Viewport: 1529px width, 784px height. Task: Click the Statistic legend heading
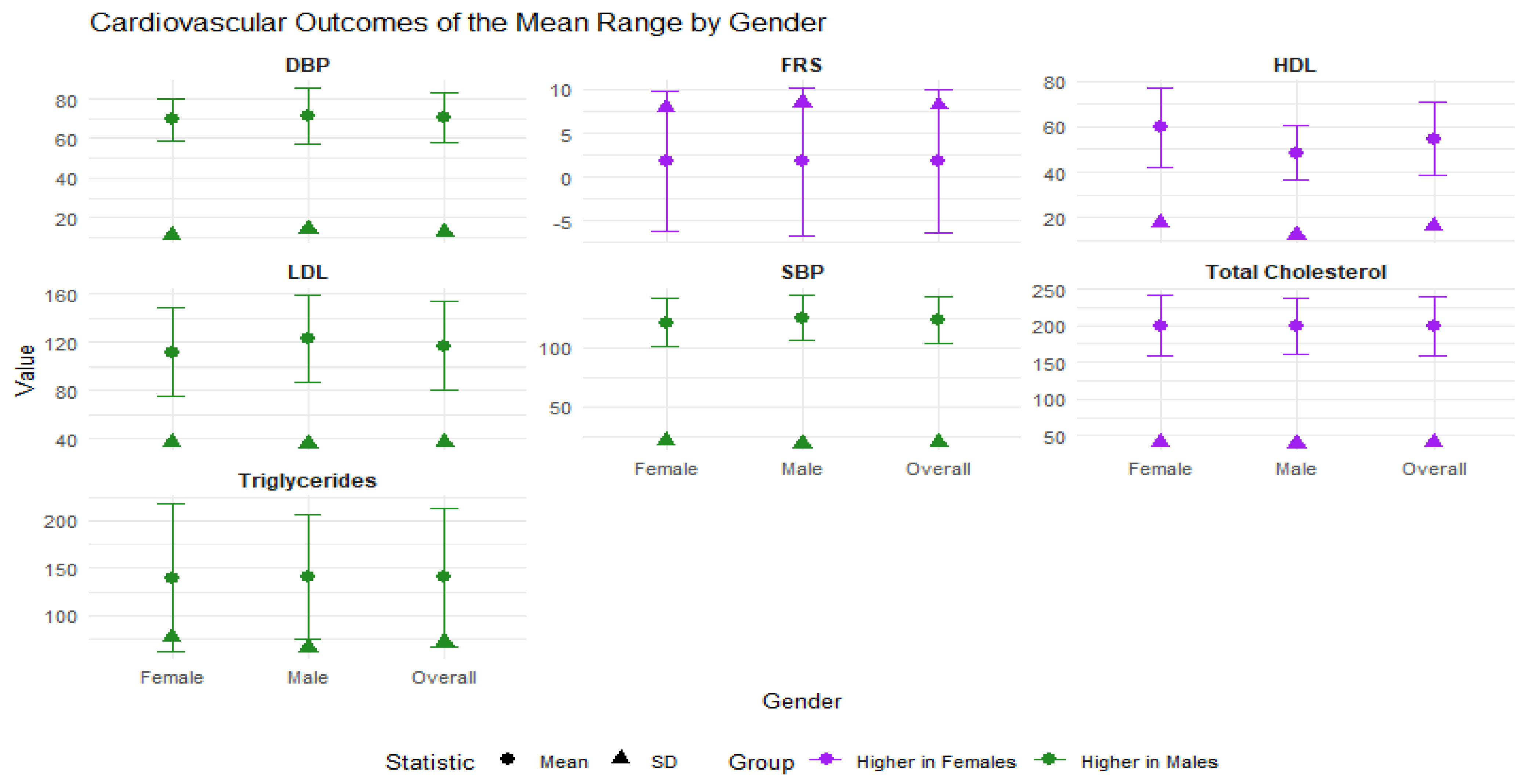tap(430, 762)
